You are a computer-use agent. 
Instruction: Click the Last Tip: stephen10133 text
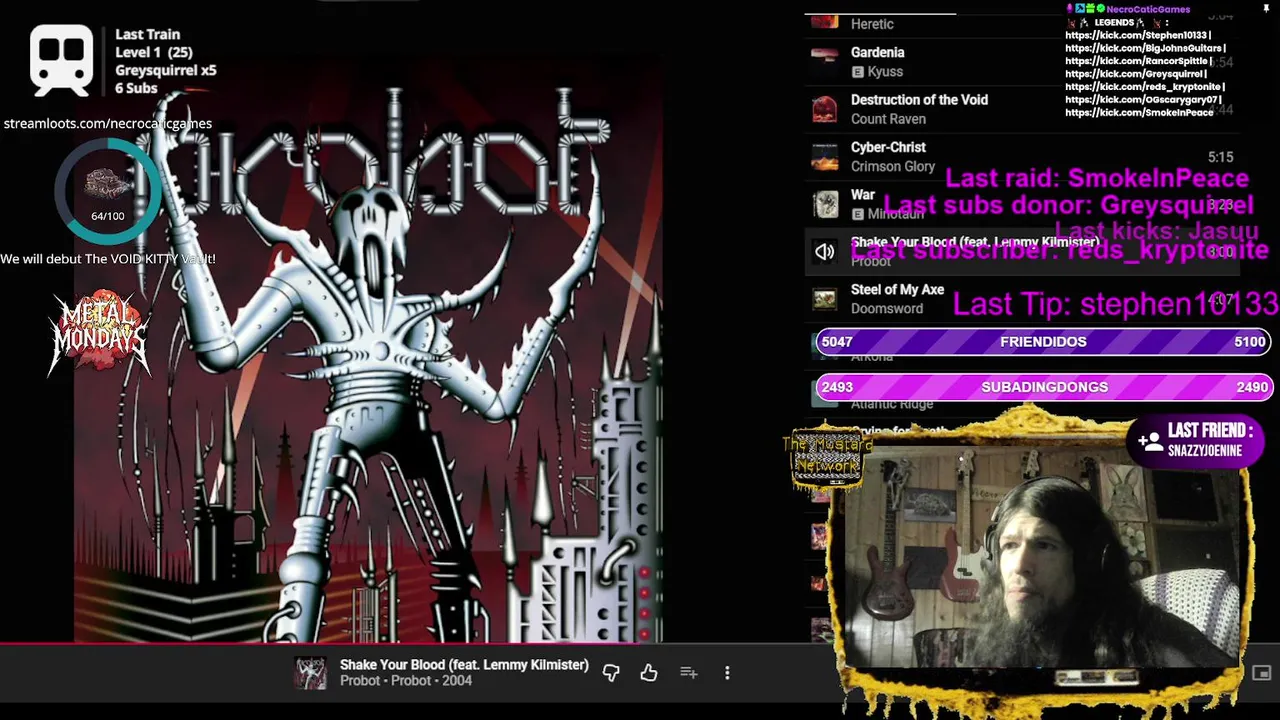point(1115,304)
